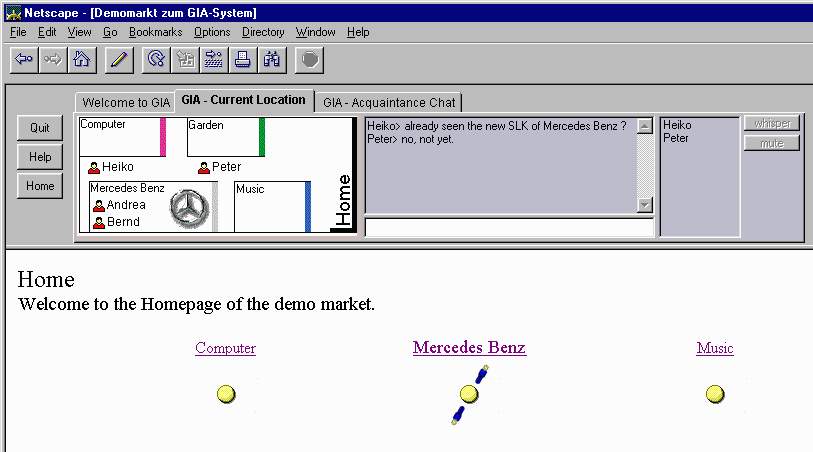Click the chat scrollbar down arrow
Screen dimensions: 813x452
click(x=644, y=205)
